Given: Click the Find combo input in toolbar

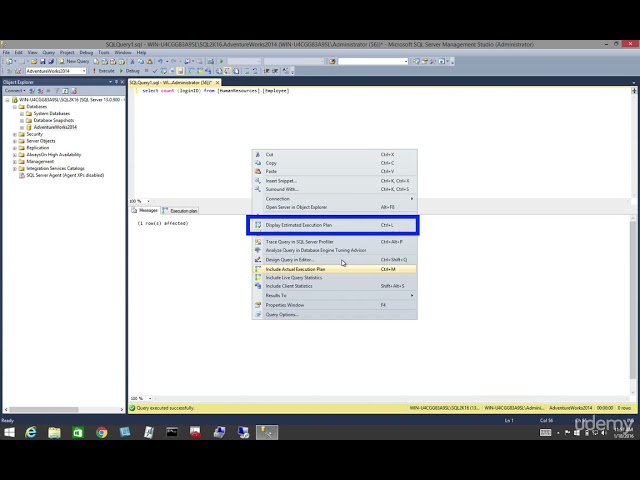Looking at the screenshot, I should click(373, 61).
